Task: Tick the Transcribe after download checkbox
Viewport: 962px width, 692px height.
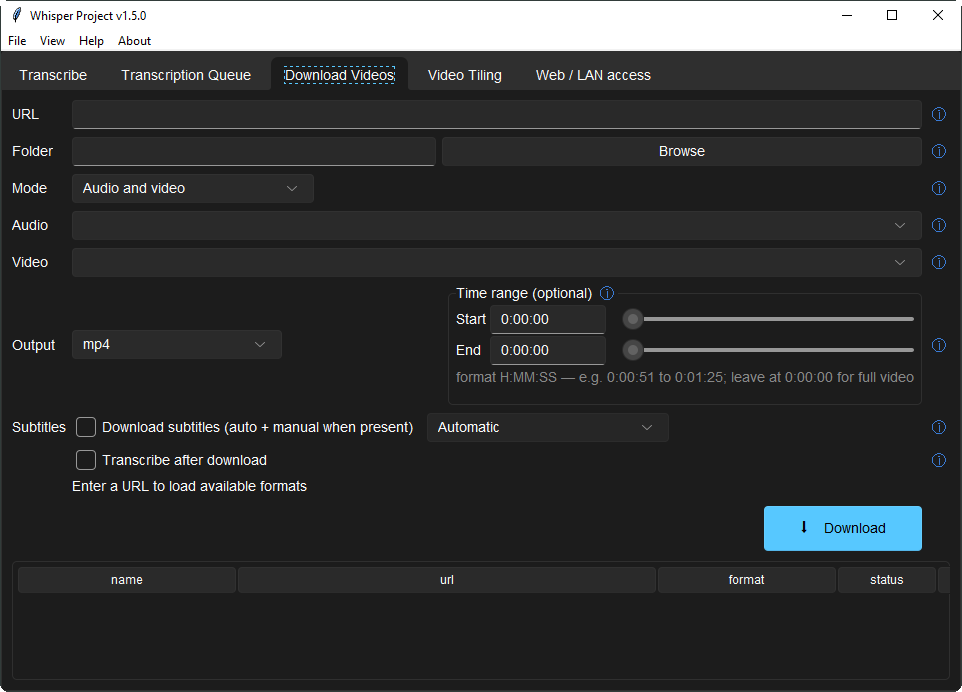Action: point(86,460)
